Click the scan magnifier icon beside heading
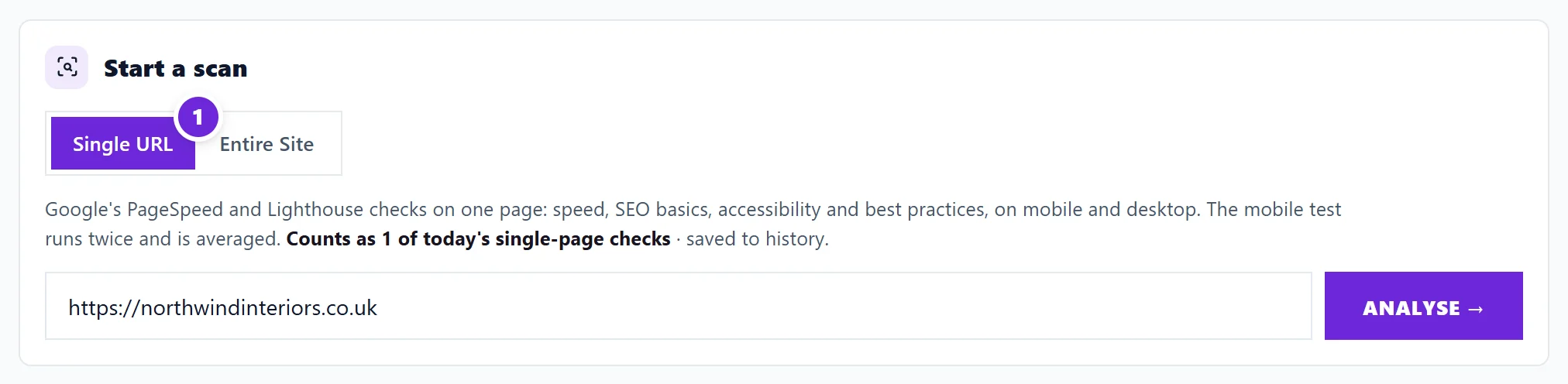Image resolution: width=1568 pixels, height=384 pixels. click(67, 67)
